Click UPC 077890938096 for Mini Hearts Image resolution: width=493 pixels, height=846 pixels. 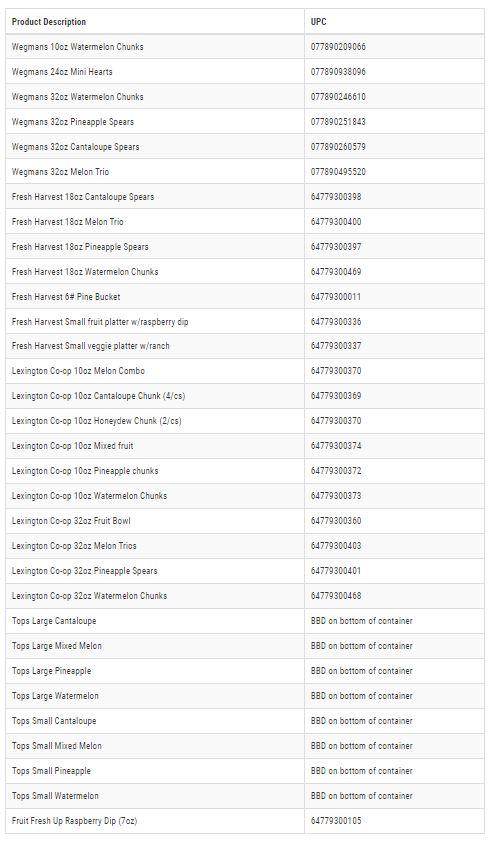point(338,72)
